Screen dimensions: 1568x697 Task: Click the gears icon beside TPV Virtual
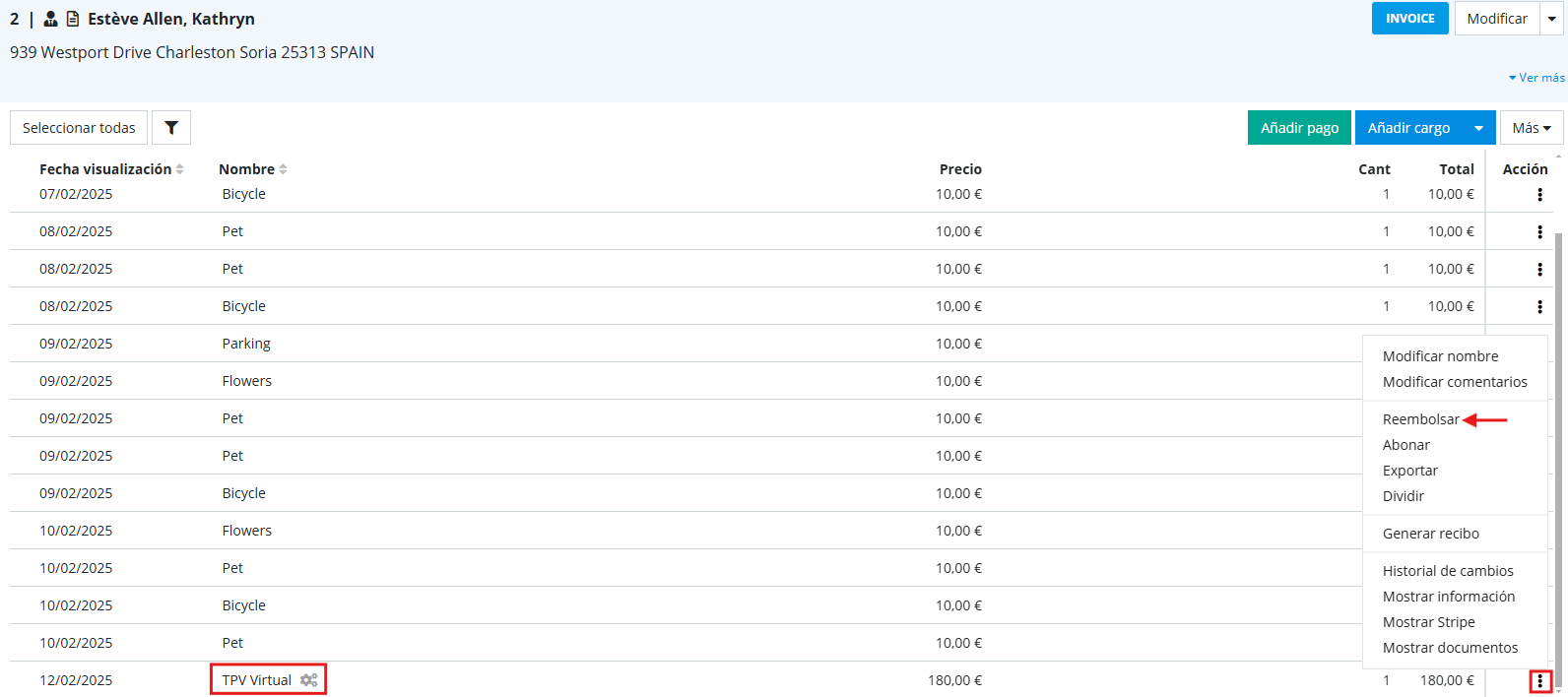click(309, 680)
